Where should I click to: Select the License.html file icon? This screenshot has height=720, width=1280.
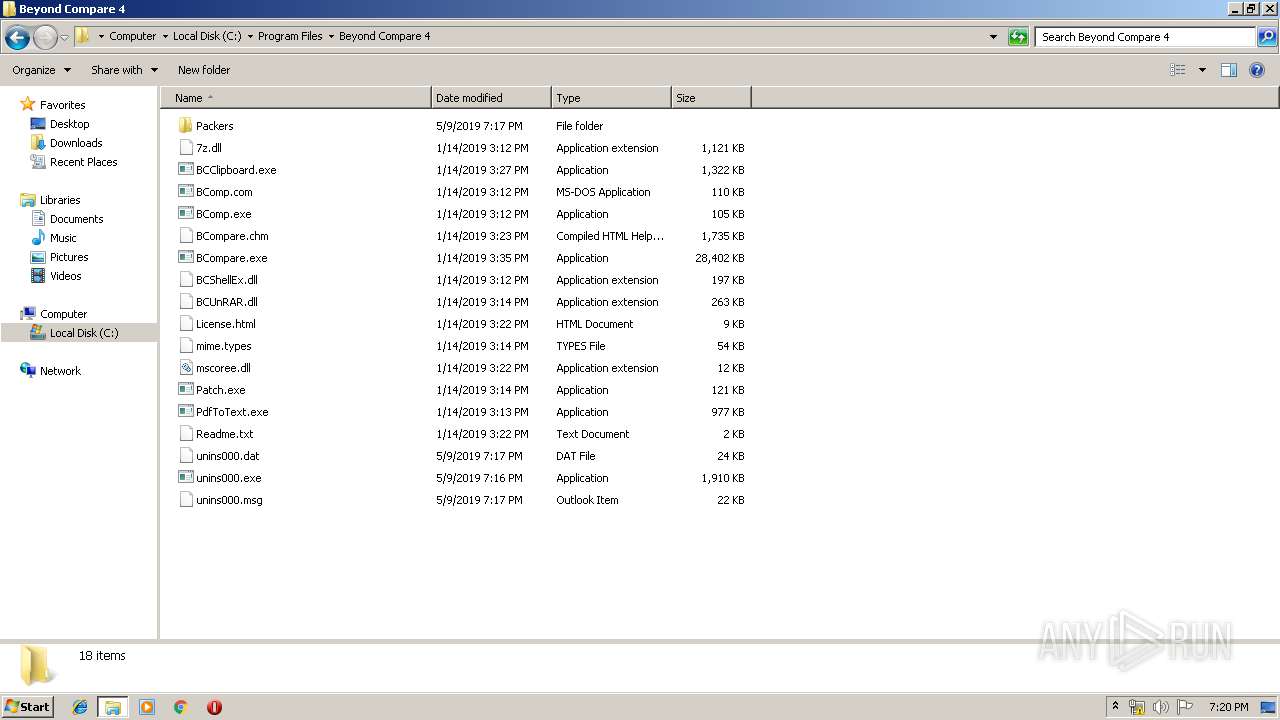tap(185, 324)
